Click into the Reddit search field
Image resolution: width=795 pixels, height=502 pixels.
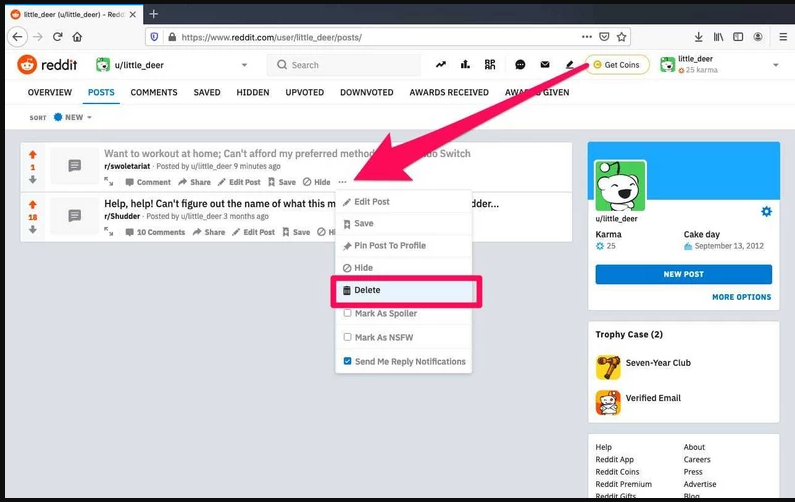[x=350, y=65]
